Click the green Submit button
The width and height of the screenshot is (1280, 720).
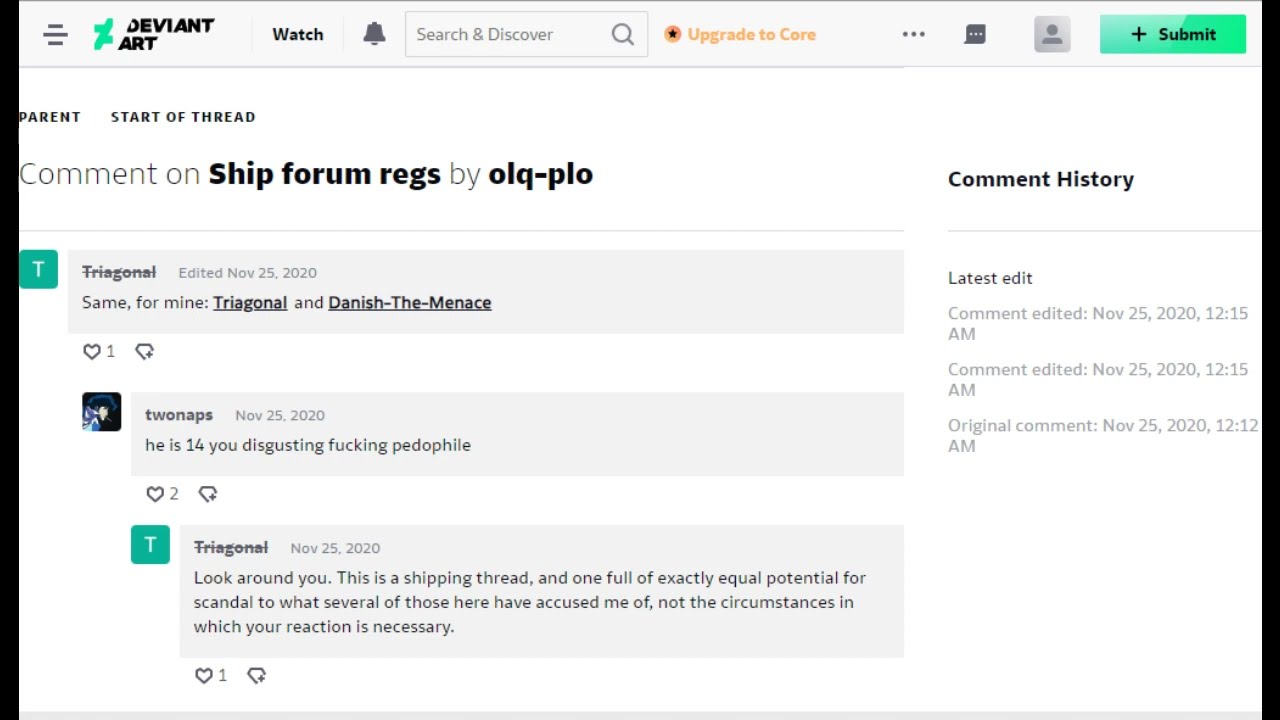pos(1173,34)
